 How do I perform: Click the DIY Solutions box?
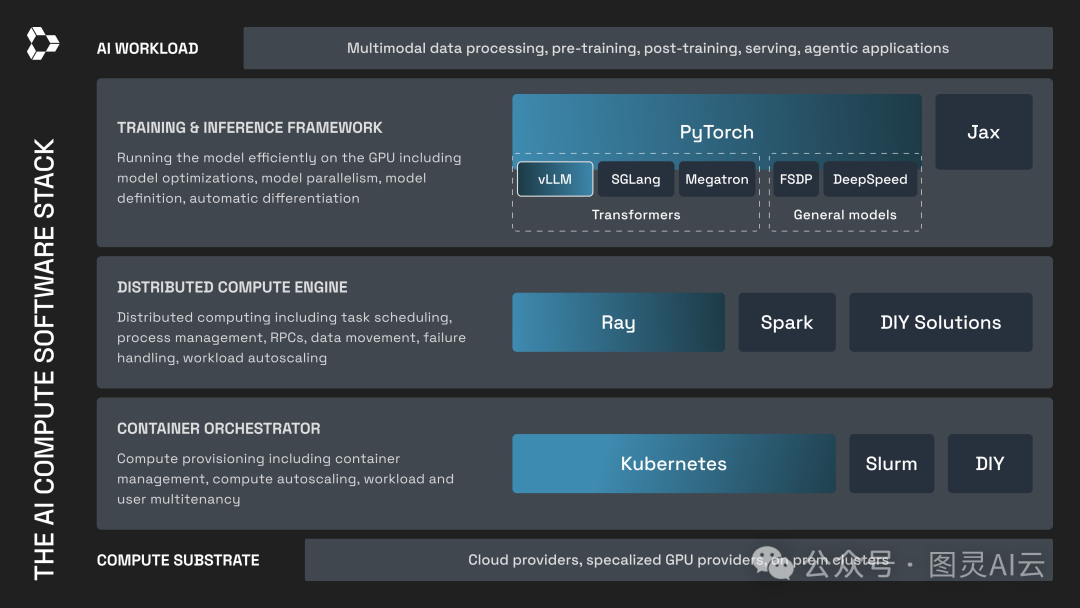[940, 322]
